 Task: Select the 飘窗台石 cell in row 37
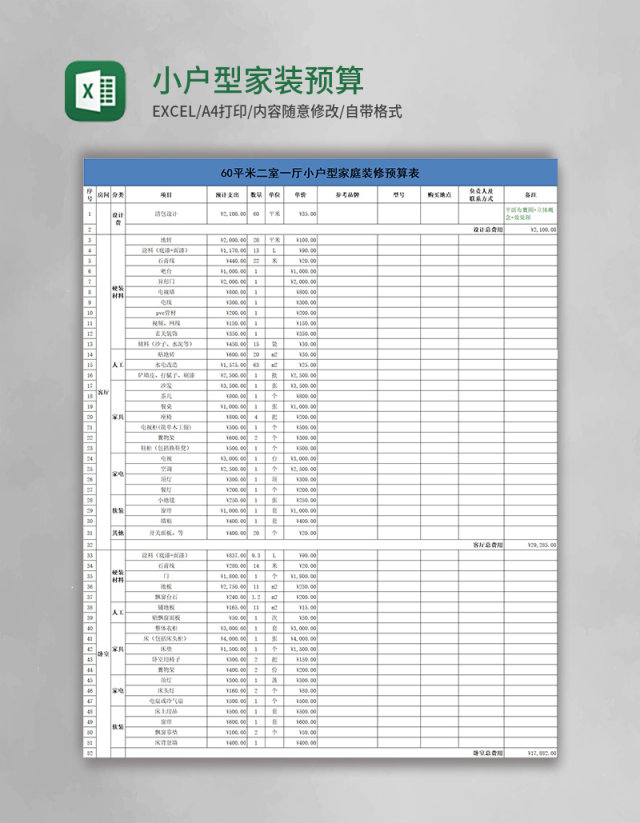coord(166,597)
